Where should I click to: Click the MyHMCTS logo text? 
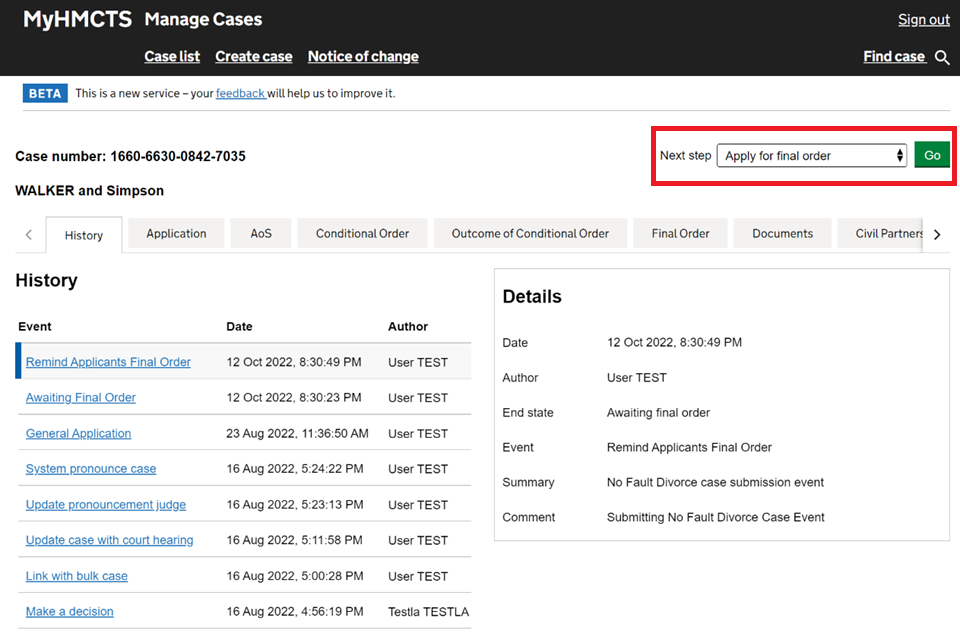(77, 20)
